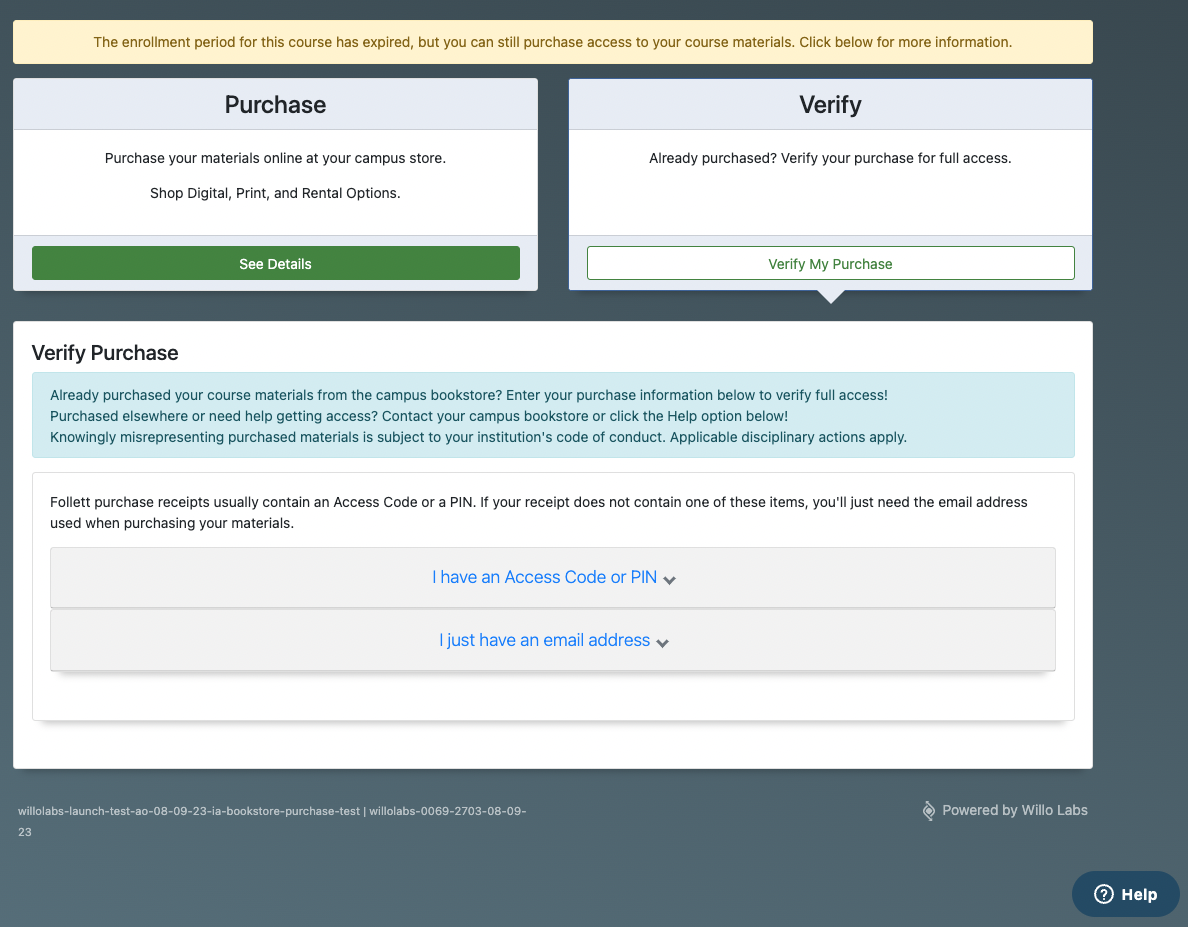
Task: Click 'Purchased elsewhere or need help' info line
Action: coord(419,416)
